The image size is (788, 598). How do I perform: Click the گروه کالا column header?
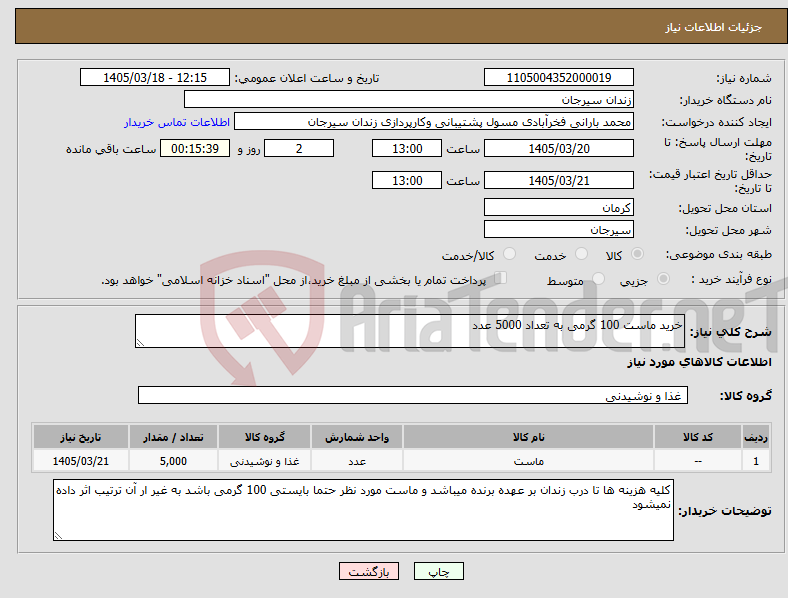click(264, 437)
